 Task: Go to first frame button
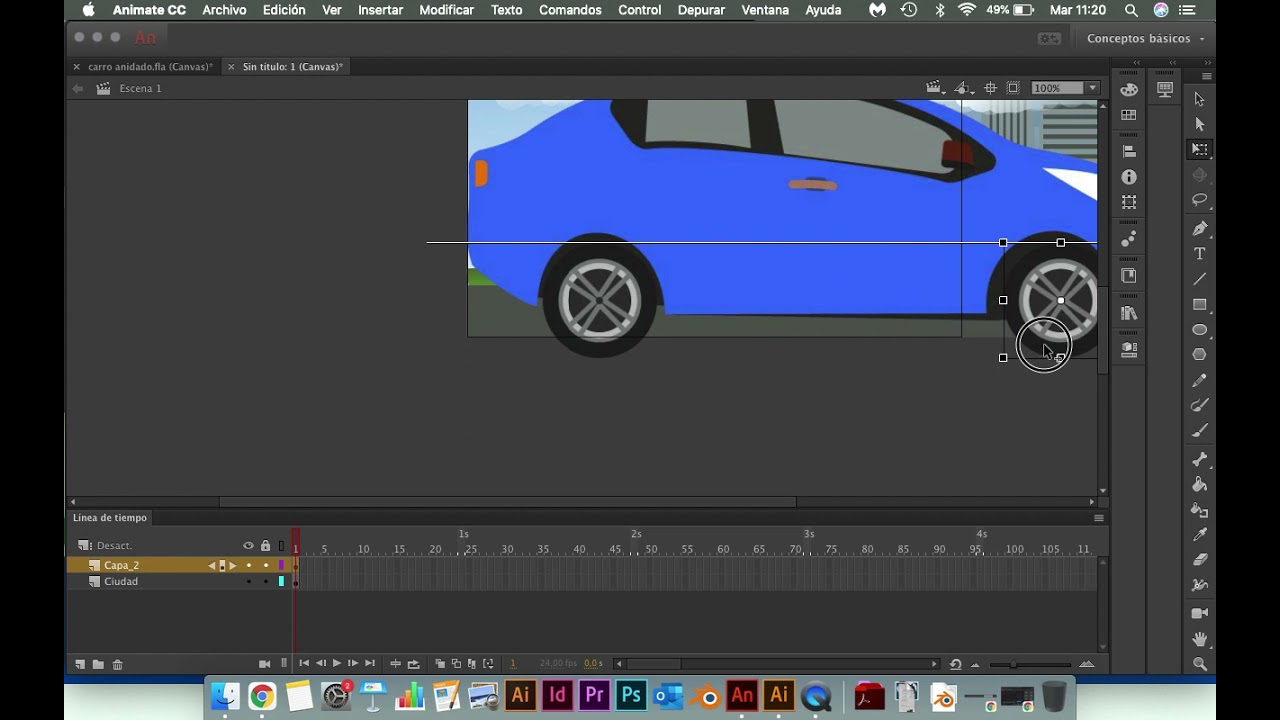[304, 664]
